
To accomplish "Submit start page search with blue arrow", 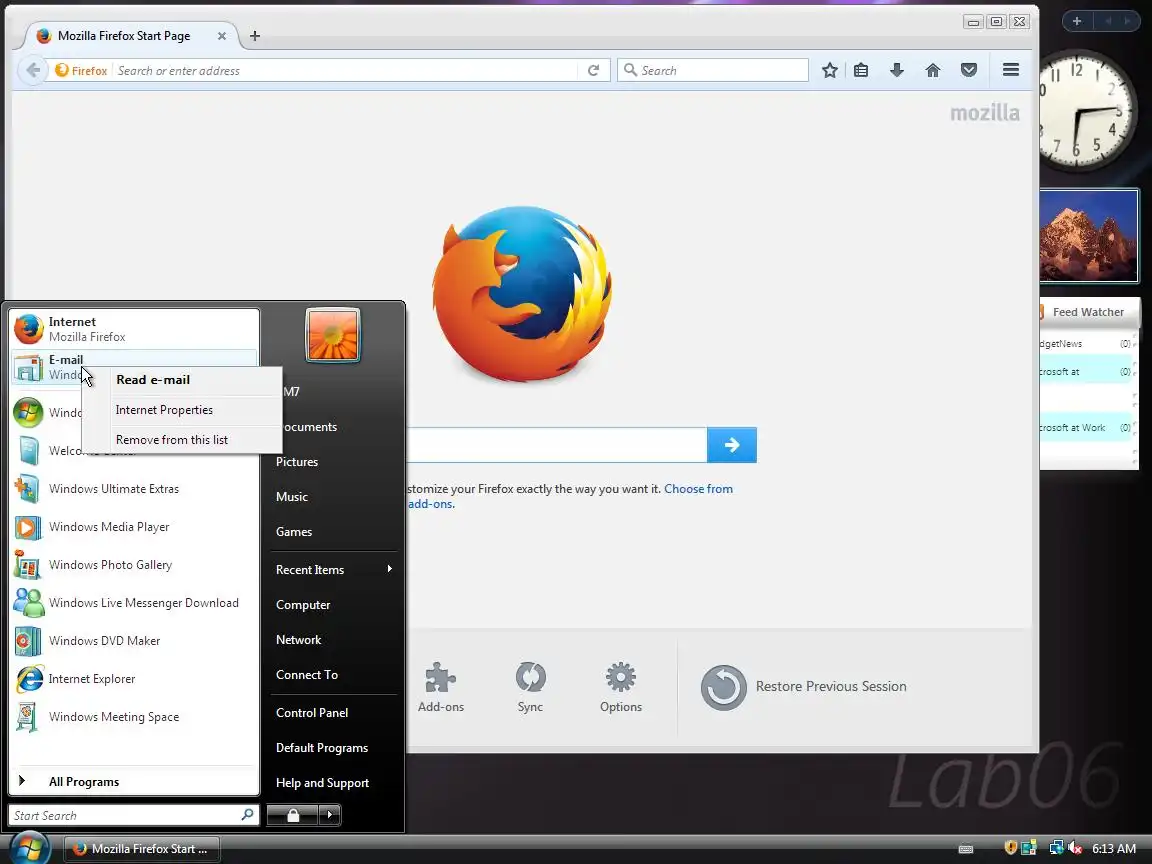I will 732,445.
